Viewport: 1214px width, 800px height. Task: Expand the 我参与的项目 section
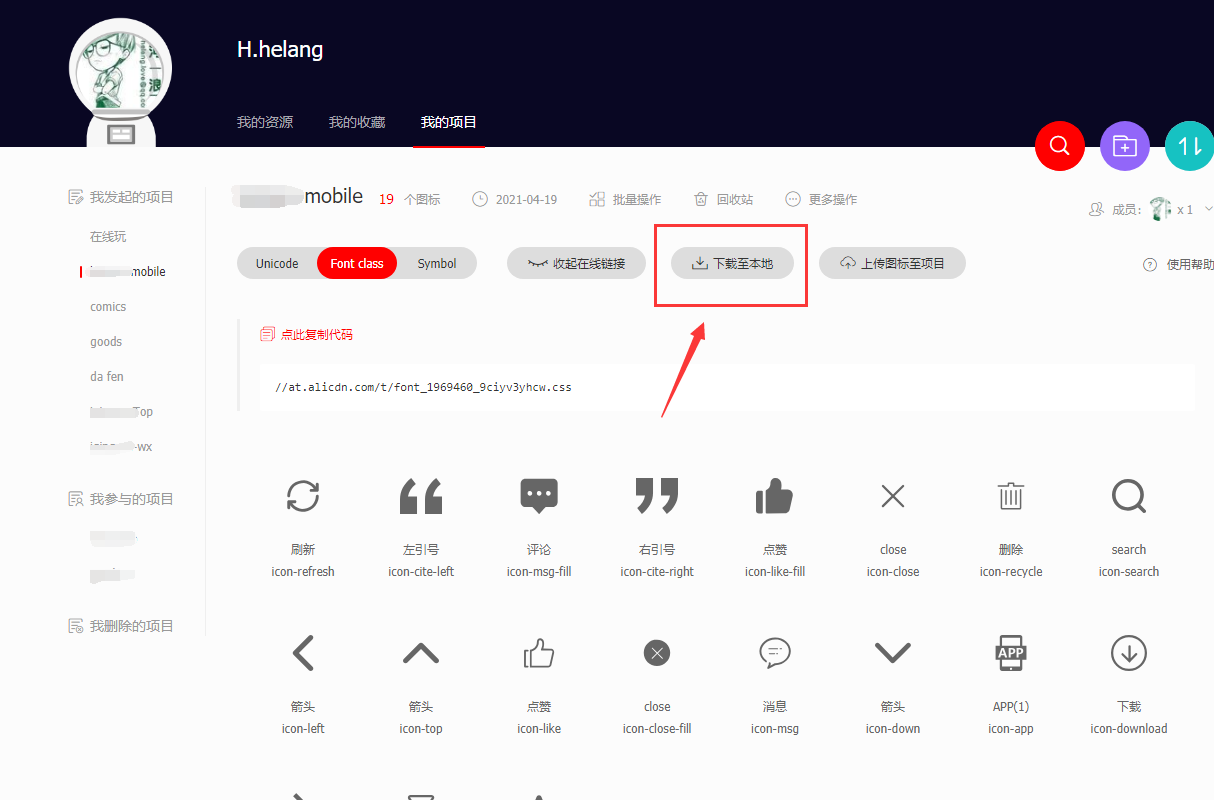pyautogui.click(x=122, y=498)
